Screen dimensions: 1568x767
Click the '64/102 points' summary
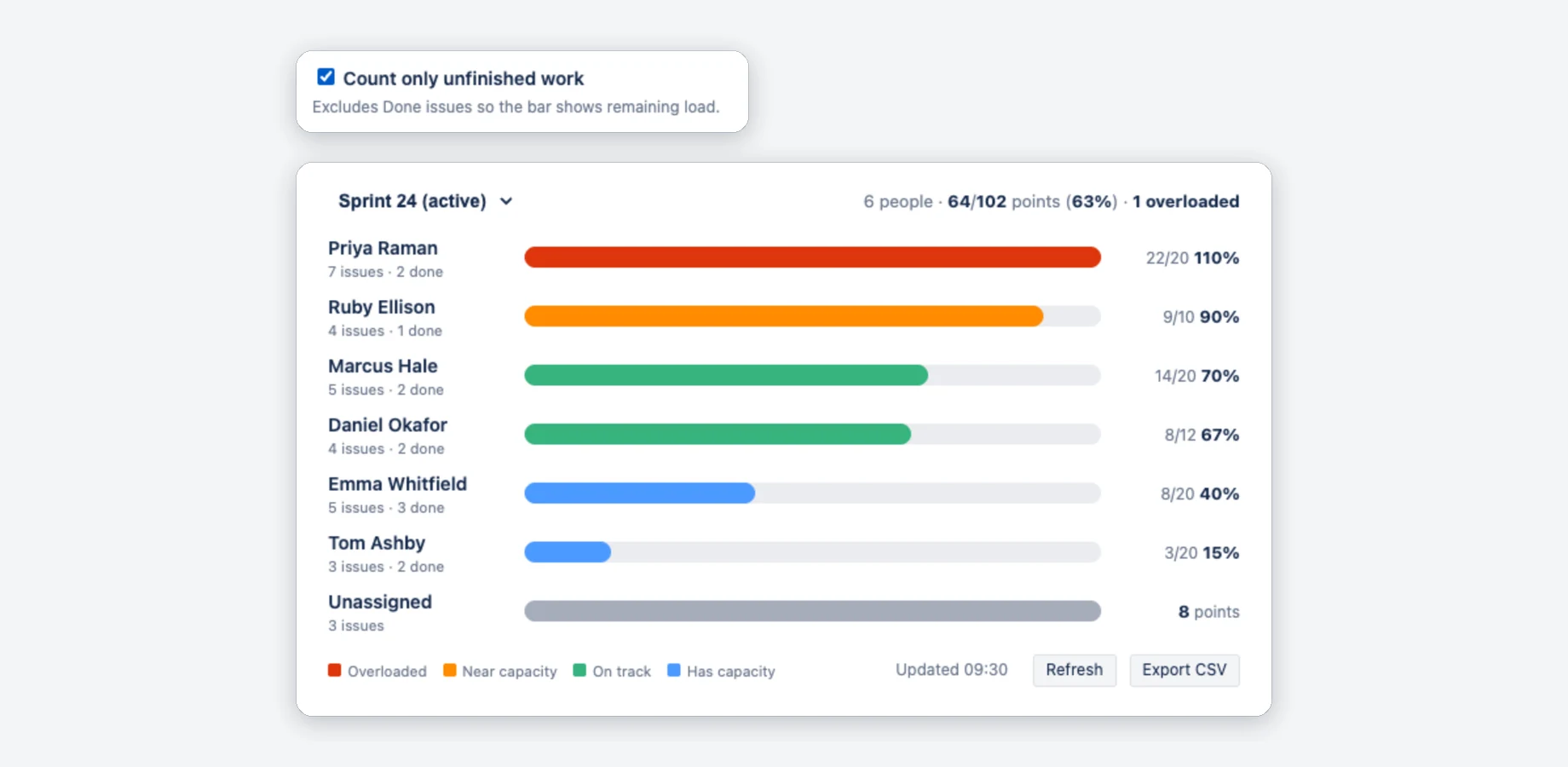click(x=1004, y=201)
